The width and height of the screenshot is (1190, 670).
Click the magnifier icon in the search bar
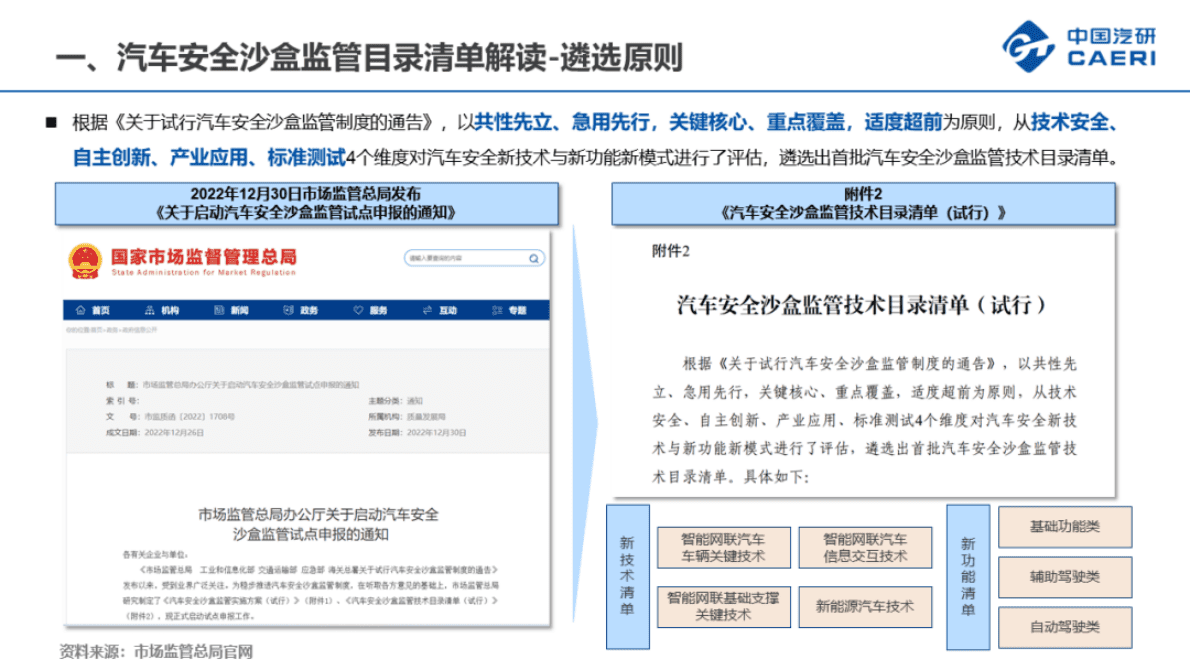534,258
